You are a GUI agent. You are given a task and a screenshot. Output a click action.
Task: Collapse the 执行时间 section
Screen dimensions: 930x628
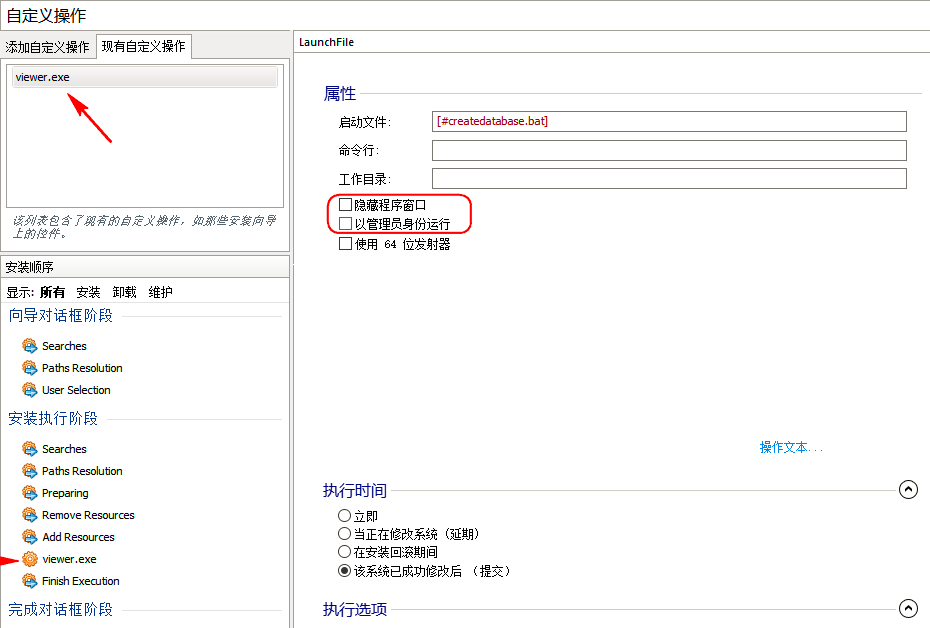[x=908, y=489]
